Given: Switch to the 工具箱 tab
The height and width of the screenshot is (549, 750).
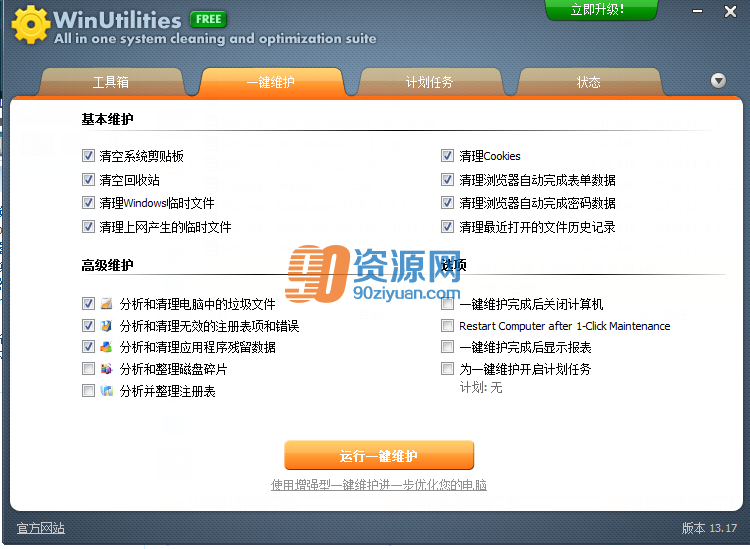Looking at the screenshot, I should 111,82.
